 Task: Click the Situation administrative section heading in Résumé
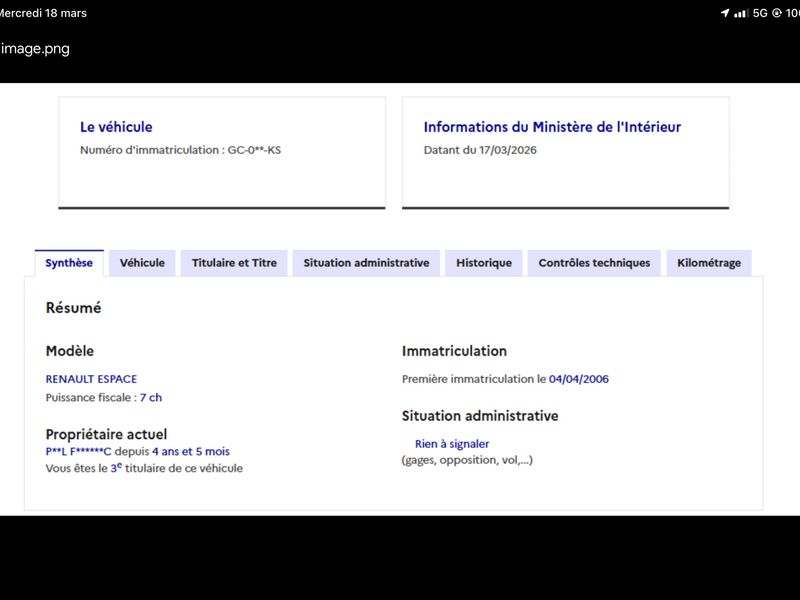coord(480,416)
